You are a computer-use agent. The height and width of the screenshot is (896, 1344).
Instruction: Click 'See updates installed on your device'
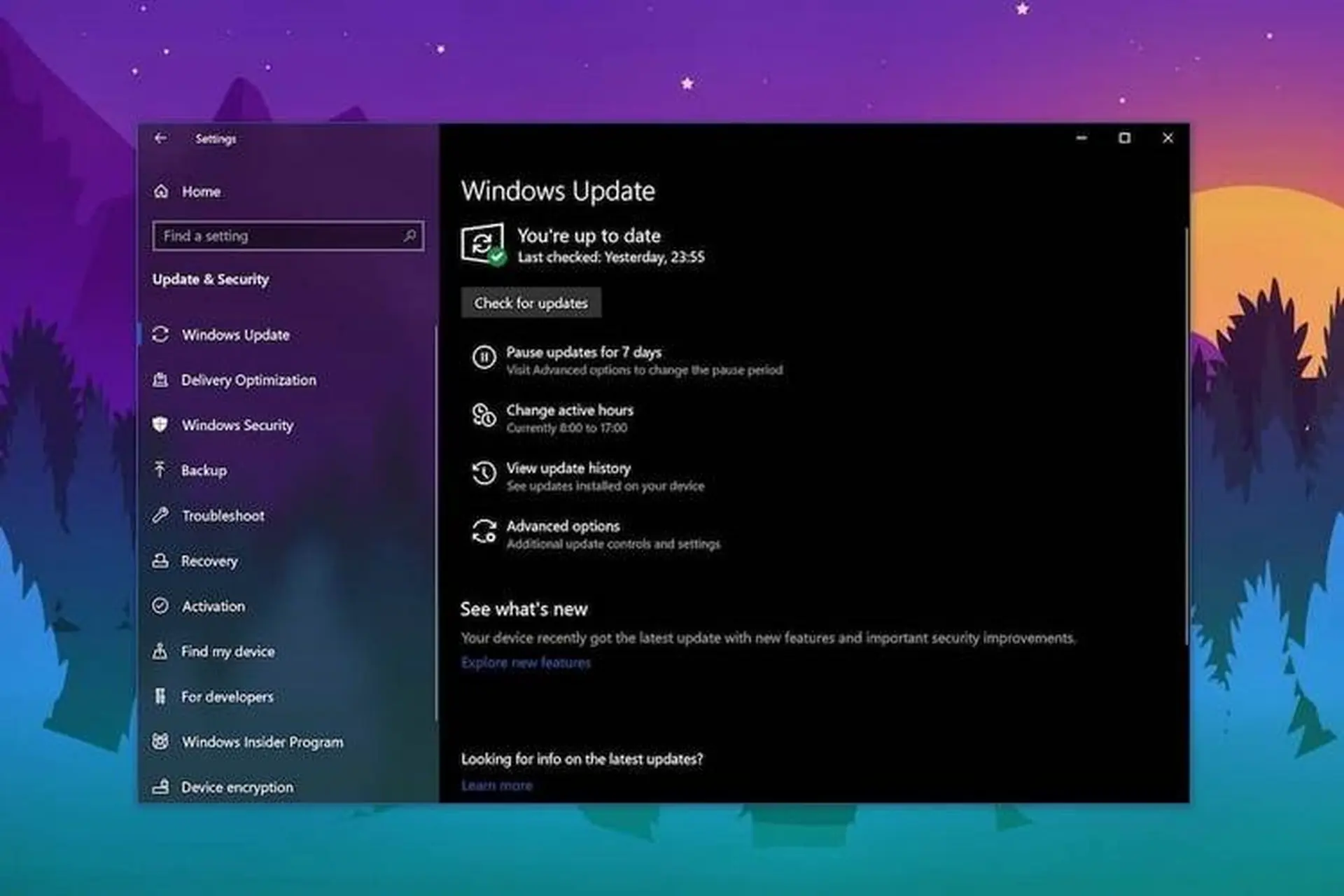605,486
